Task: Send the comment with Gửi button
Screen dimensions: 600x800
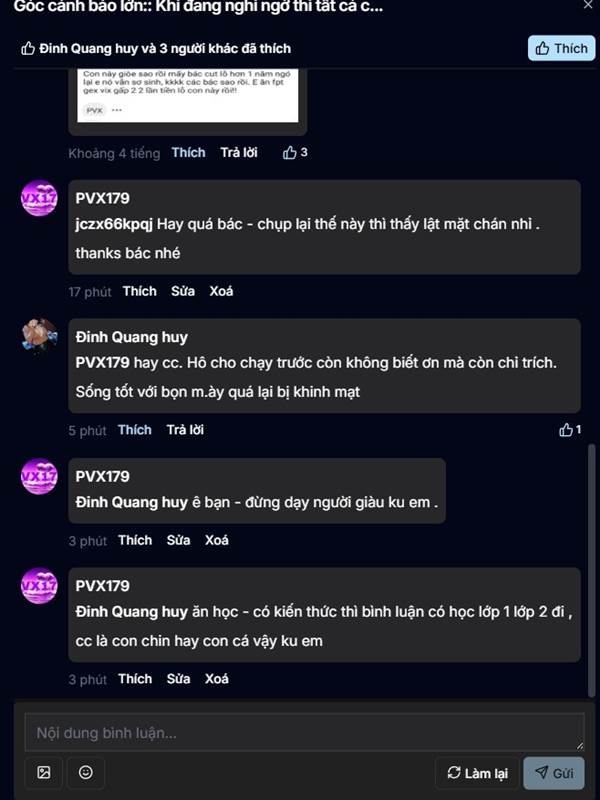Action: point(553,773)
